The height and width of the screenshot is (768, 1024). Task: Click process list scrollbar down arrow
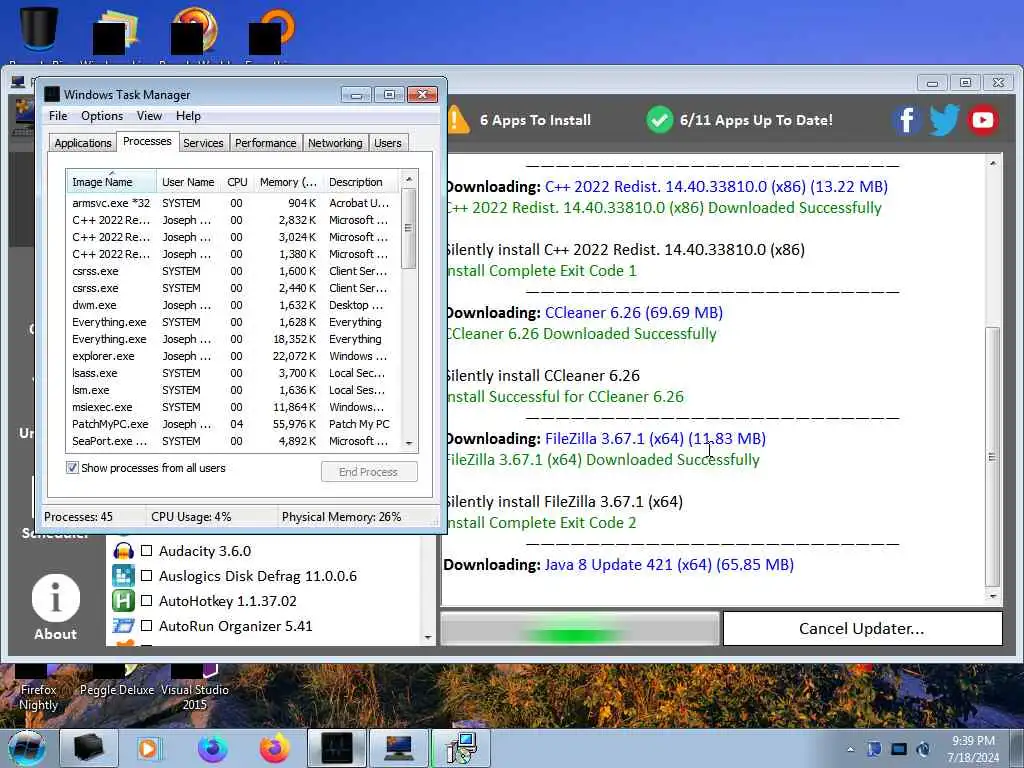tap(409, 443)
